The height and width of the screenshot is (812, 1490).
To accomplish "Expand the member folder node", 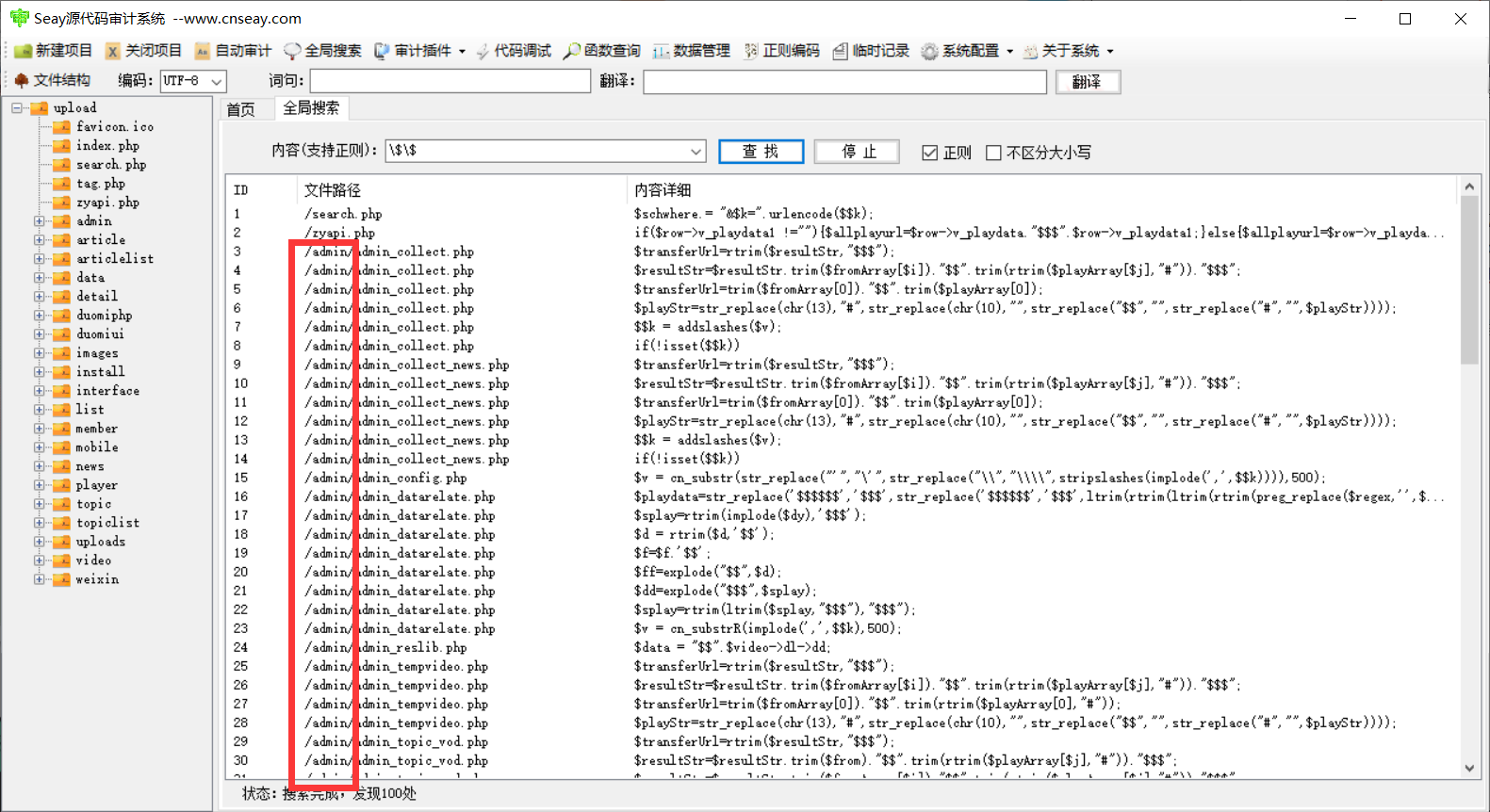I will pos(40,429).
